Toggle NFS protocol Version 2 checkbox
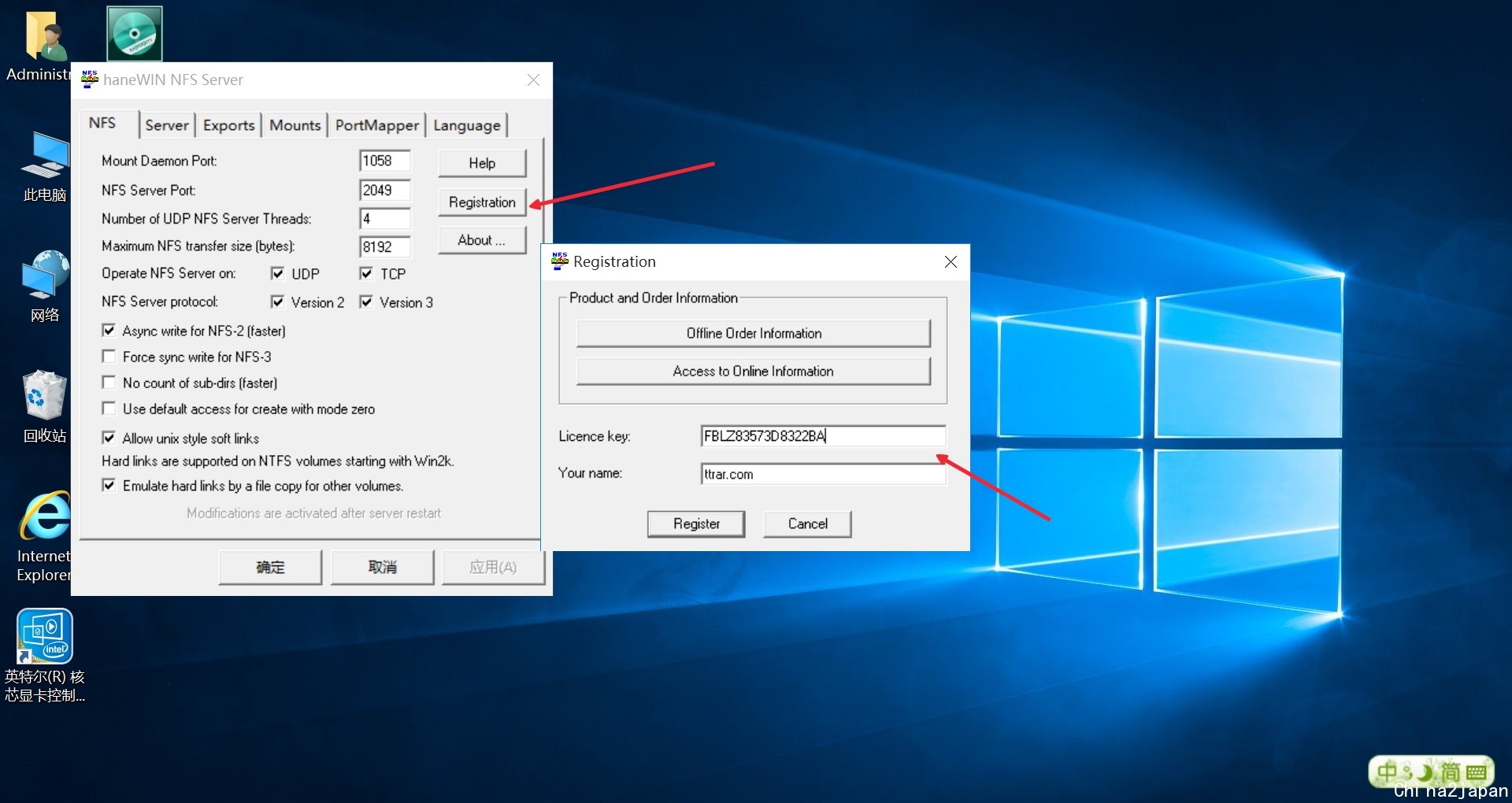 pyautogui.click(x=277, y=302)
